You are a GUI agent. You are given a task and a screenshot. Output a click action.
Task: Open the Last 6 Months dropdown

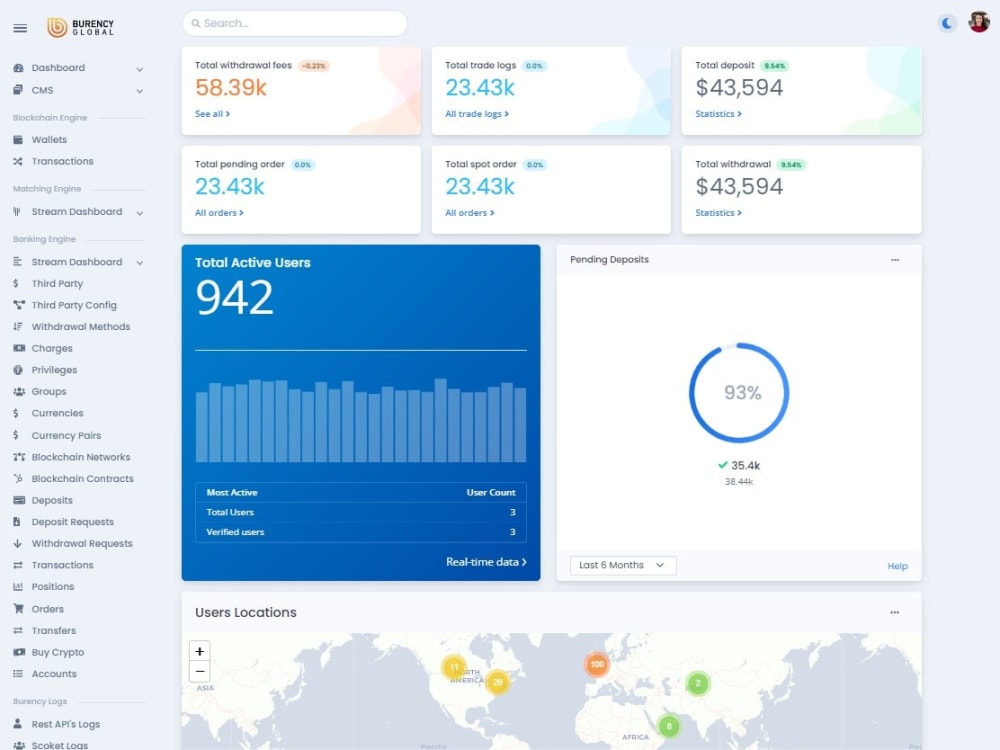click(622, 565)
